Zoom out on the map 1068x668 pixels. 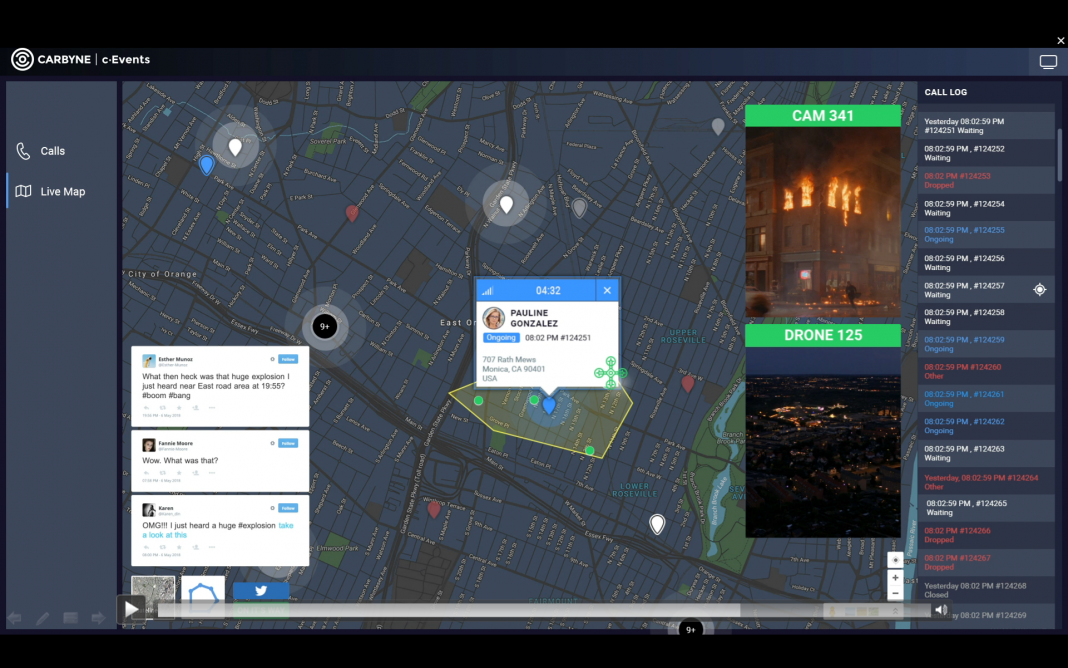[x=895, y=593]
